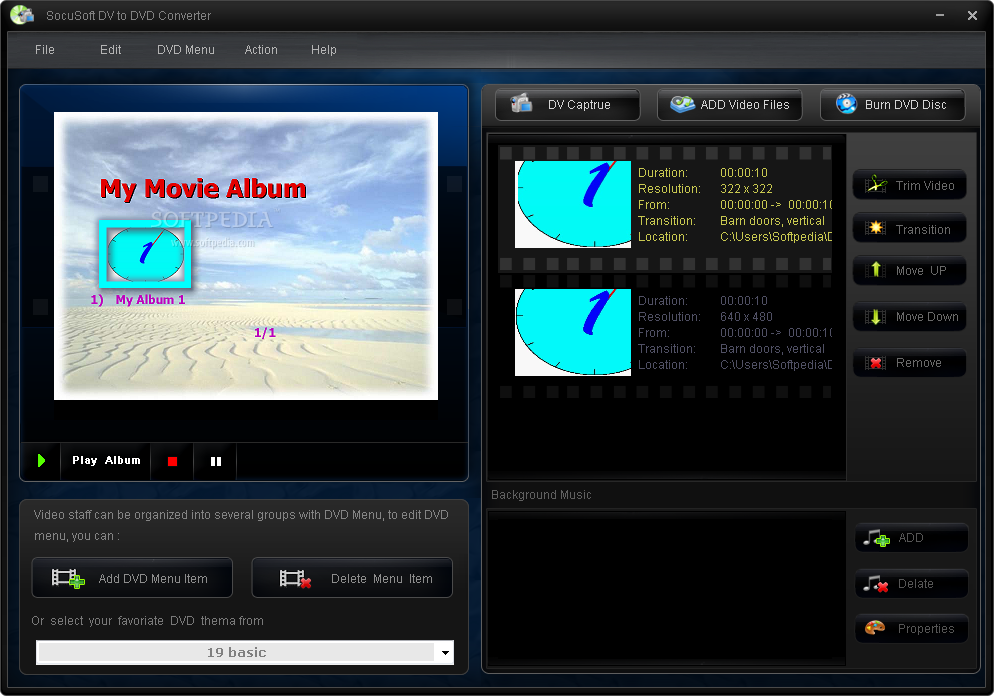Open the DVD Menu menu
Viewport: 994px width, 696px height.
pyautogui.click(x=186, y=49)
